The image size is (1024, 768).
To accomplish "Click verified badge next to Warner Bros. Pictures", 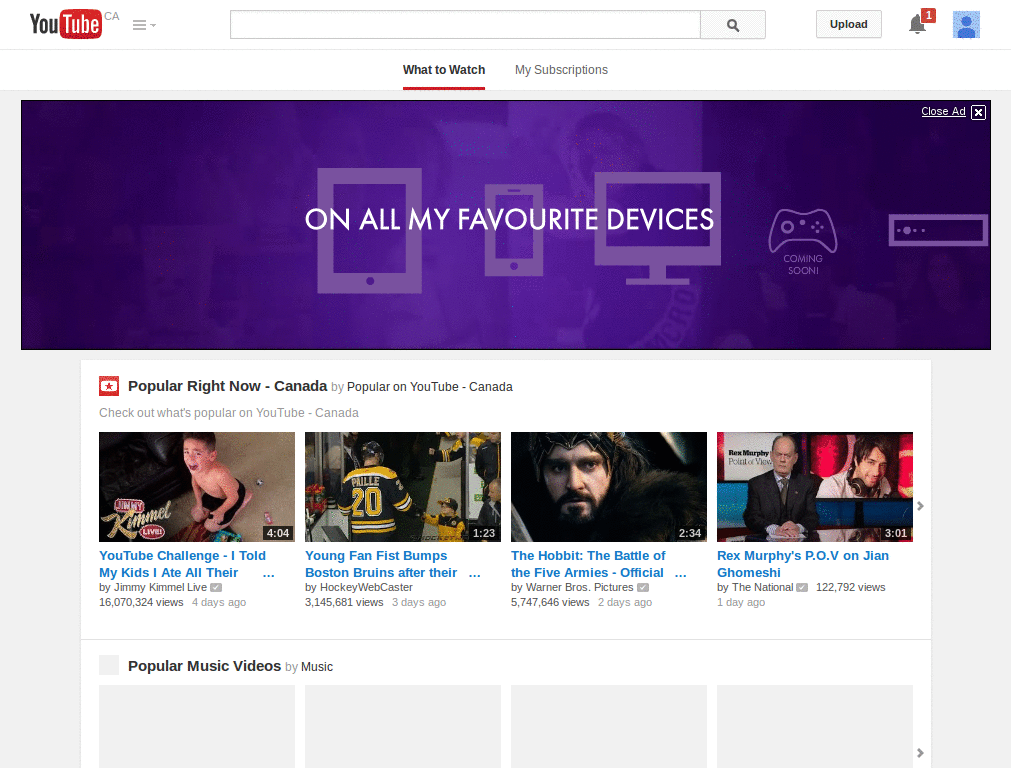I will tap(643, 588).
